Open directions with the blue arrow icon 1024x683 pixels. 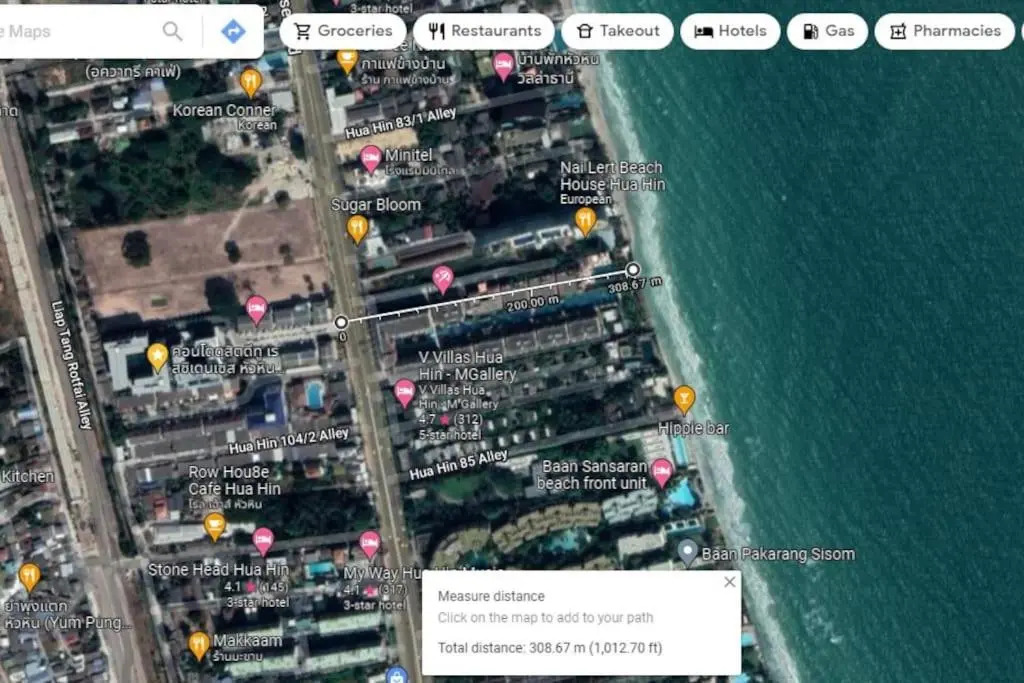point(233,31)
